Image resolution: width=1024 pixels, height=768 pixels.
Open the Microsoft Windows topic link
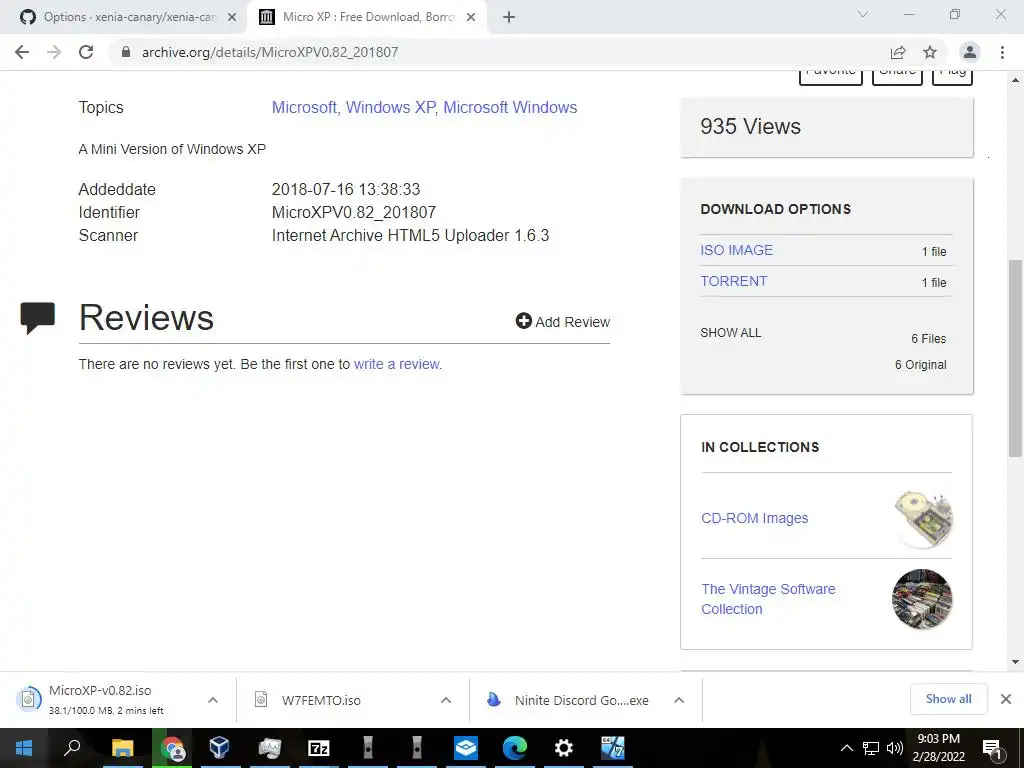[510, 107]
